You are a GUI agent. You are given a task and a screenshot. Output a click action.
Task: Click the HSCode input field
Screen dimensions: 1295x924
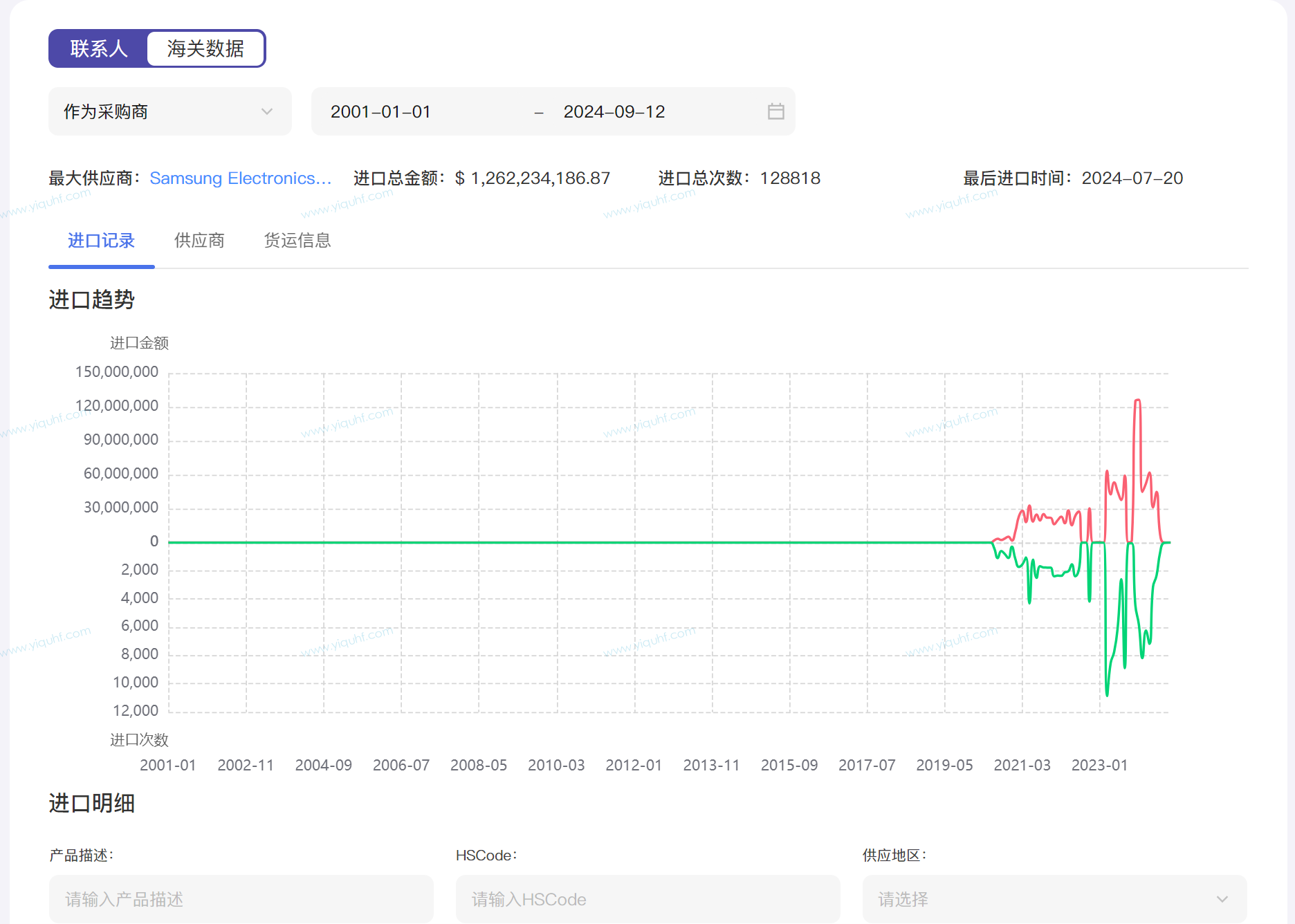(648, 899)
